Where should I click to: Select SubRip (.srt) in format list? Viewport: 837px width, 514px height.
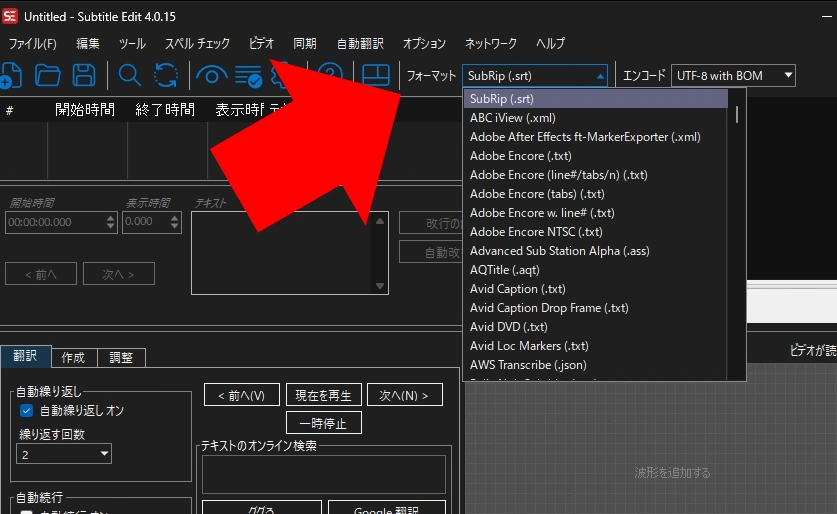(x=595, y=99)
